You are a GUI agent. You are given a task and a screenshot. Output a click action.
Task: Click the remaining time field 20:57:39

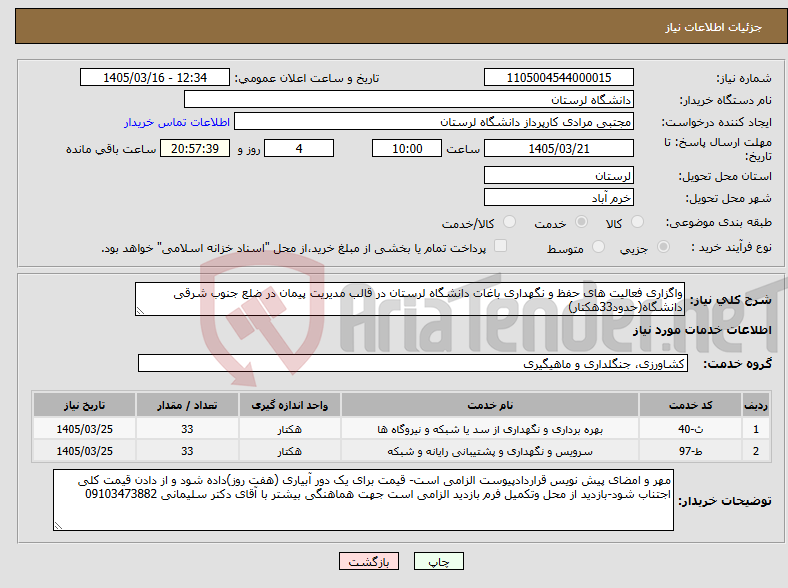click(x=195, y=148)
